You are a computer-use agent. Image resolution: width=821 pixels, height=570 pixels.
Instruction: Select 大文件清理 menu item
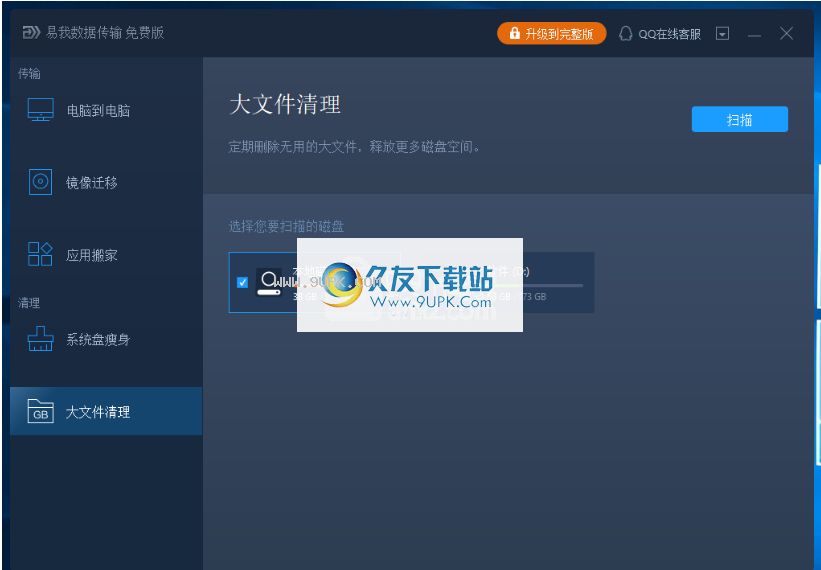pyautogui.click(x=106, y=411)
